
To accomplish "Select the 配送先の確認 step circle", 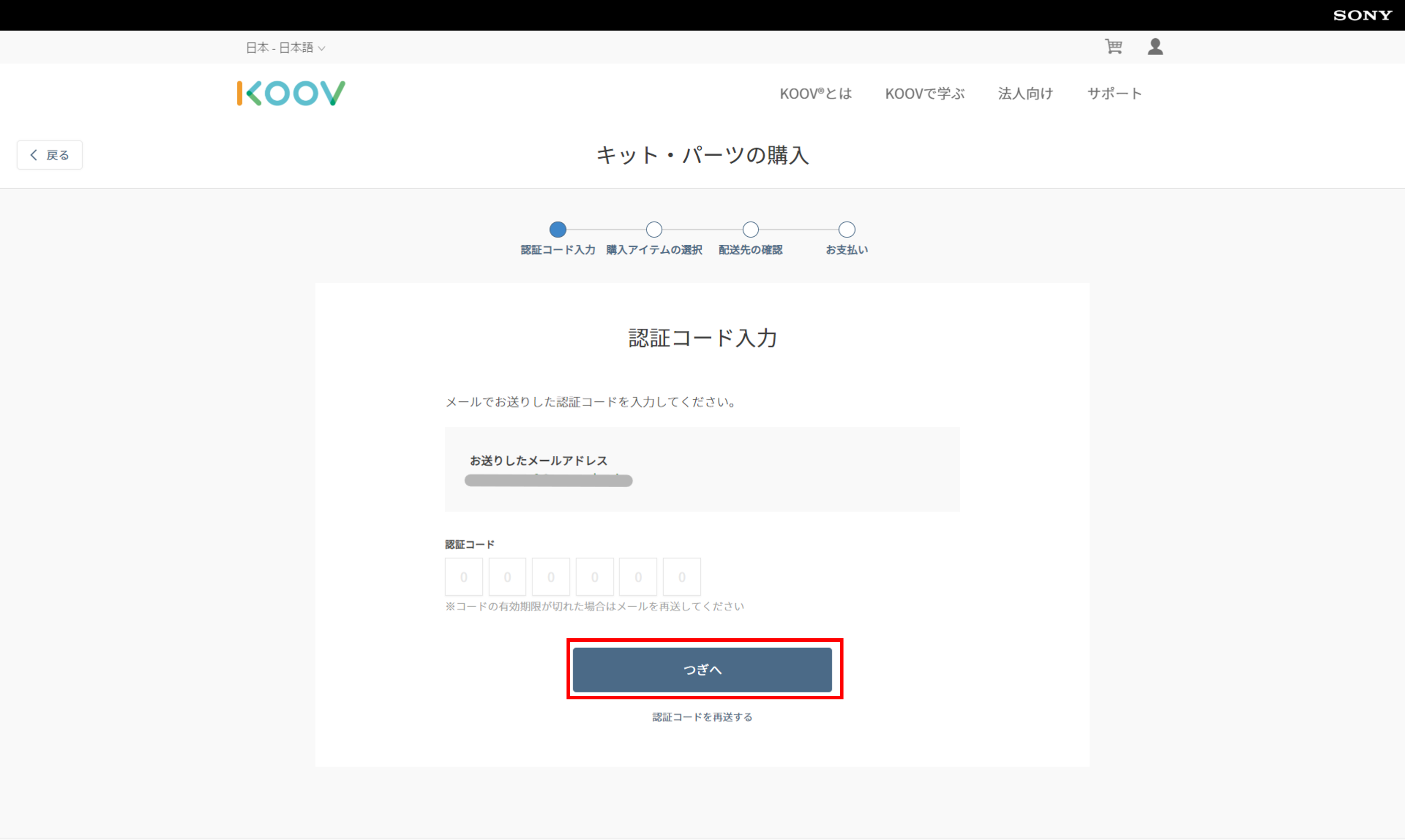I will [x=750, y=229].
